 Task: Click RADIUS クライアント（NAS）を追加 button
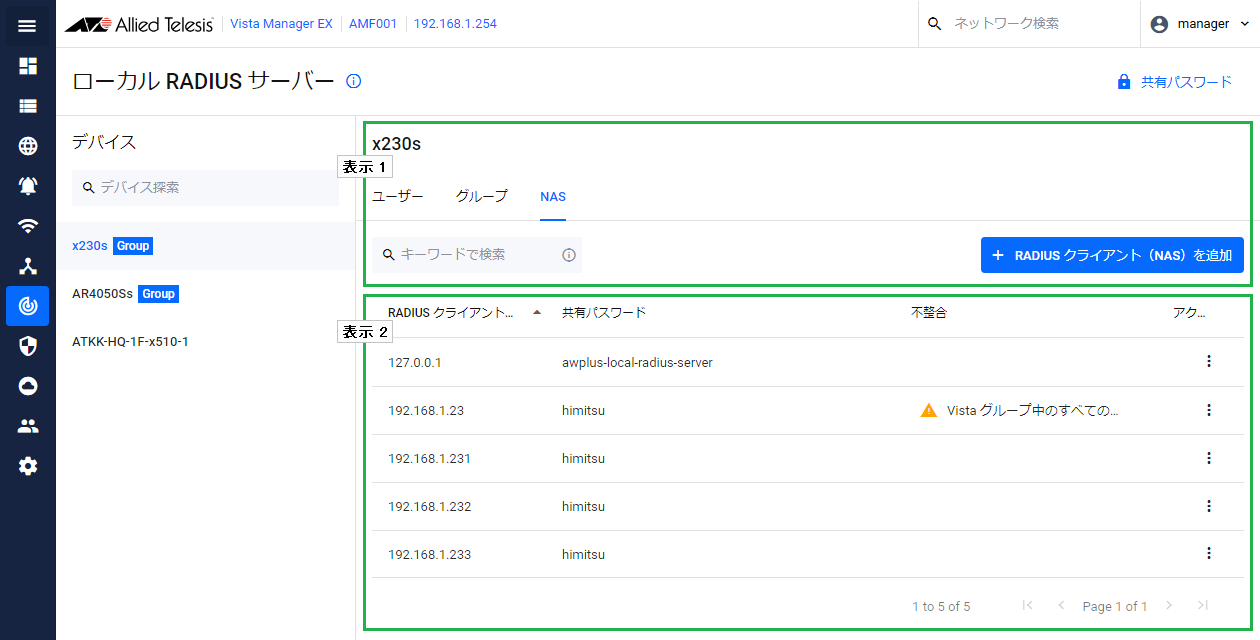click(x=1112, y=255)
